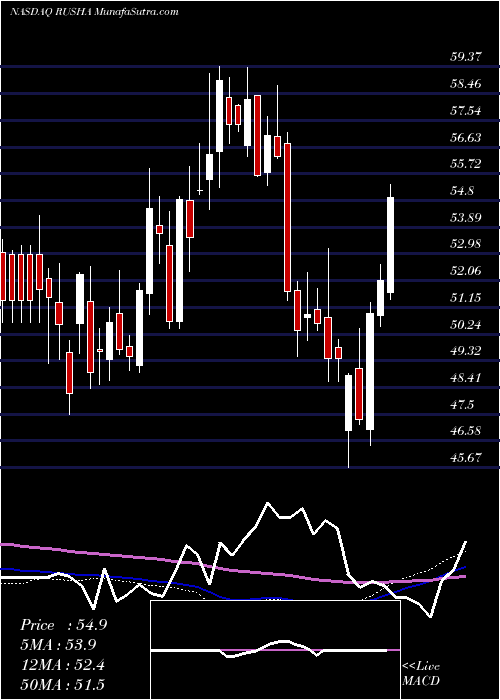
Task: Click the 45.67 price axis label
Action: click(465, 458)
